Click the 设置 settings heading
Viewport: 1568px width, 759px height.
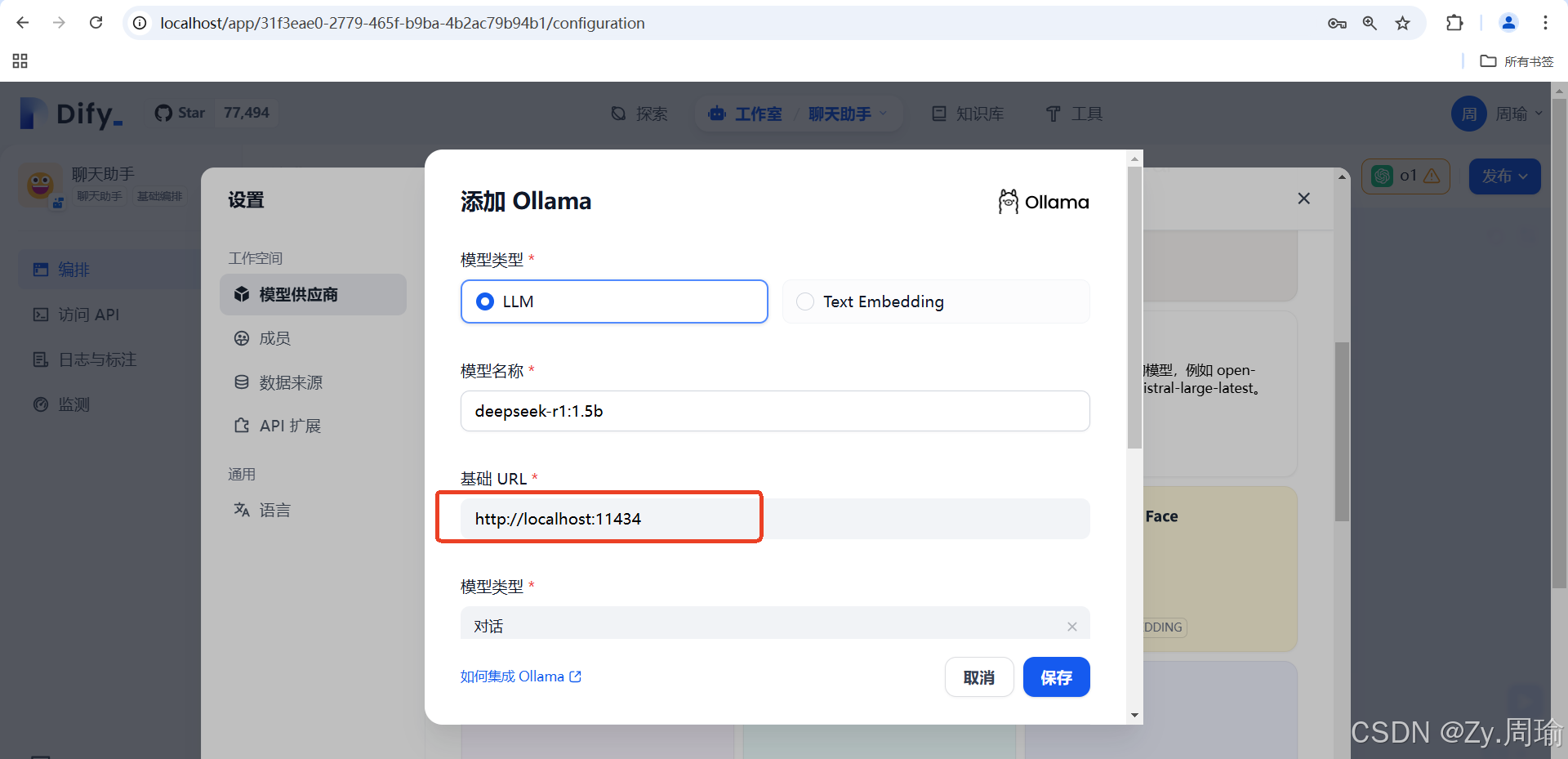pyautogui.click(x=246, y=200)
